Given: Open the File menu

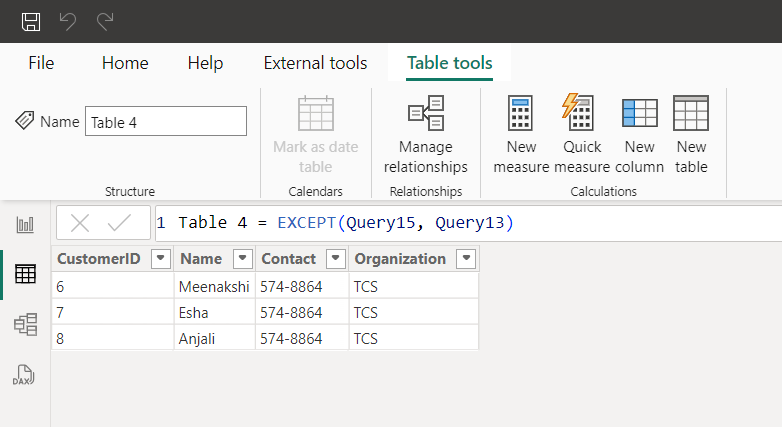Looking at the screenshot, I should [x=41, y=63].
